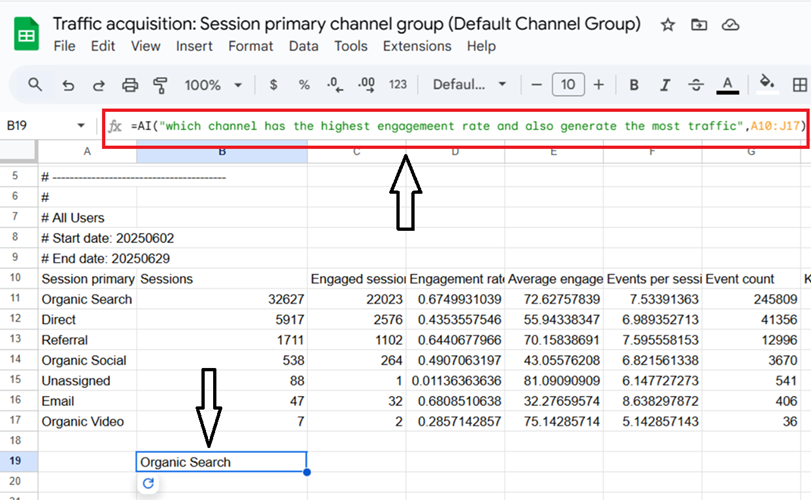Star this spreadsheet document
Screen dimensions: 811x500
(x=668, y=24)
